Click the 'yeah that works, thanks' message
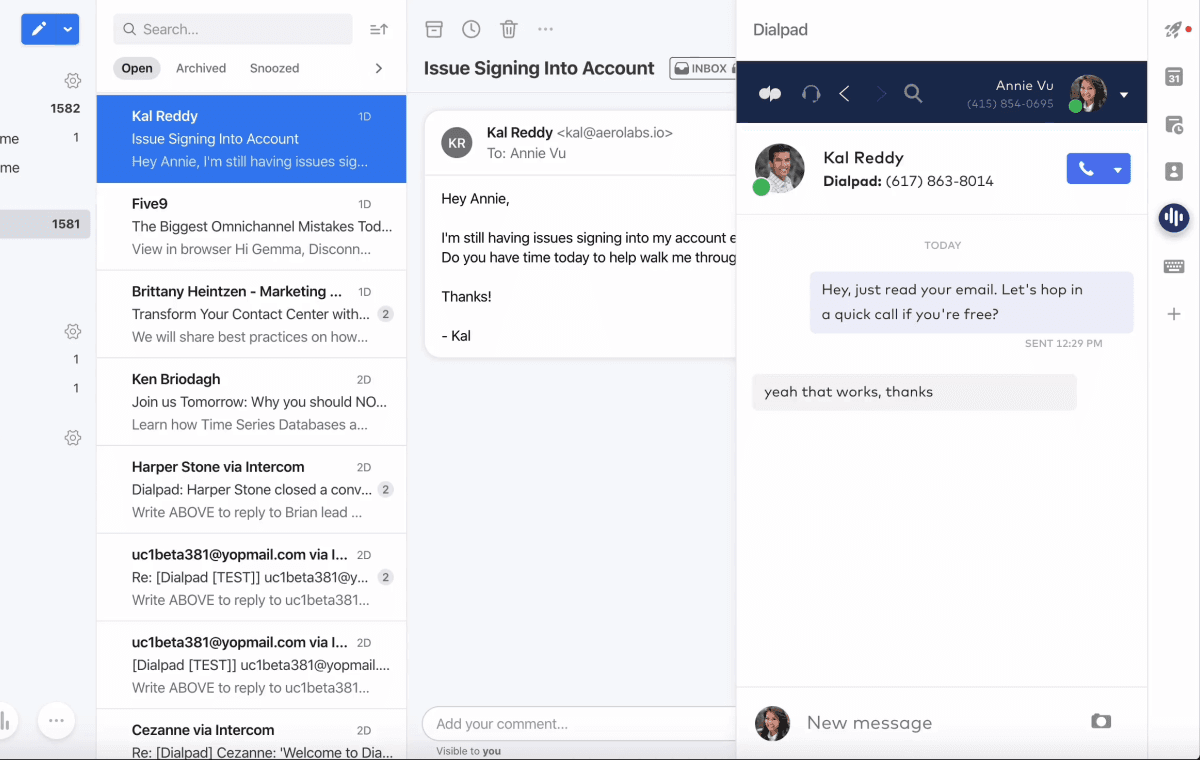The width and height of the screenshot is (1200, 760). coord(914,392)
